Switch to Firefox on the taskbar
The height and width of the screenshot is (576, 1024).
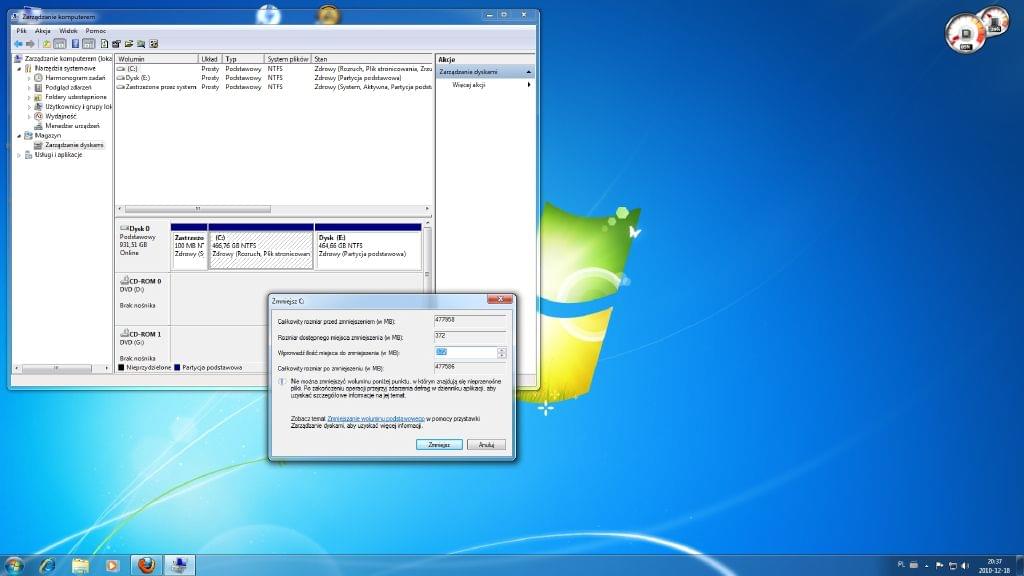tap(146, 565)
